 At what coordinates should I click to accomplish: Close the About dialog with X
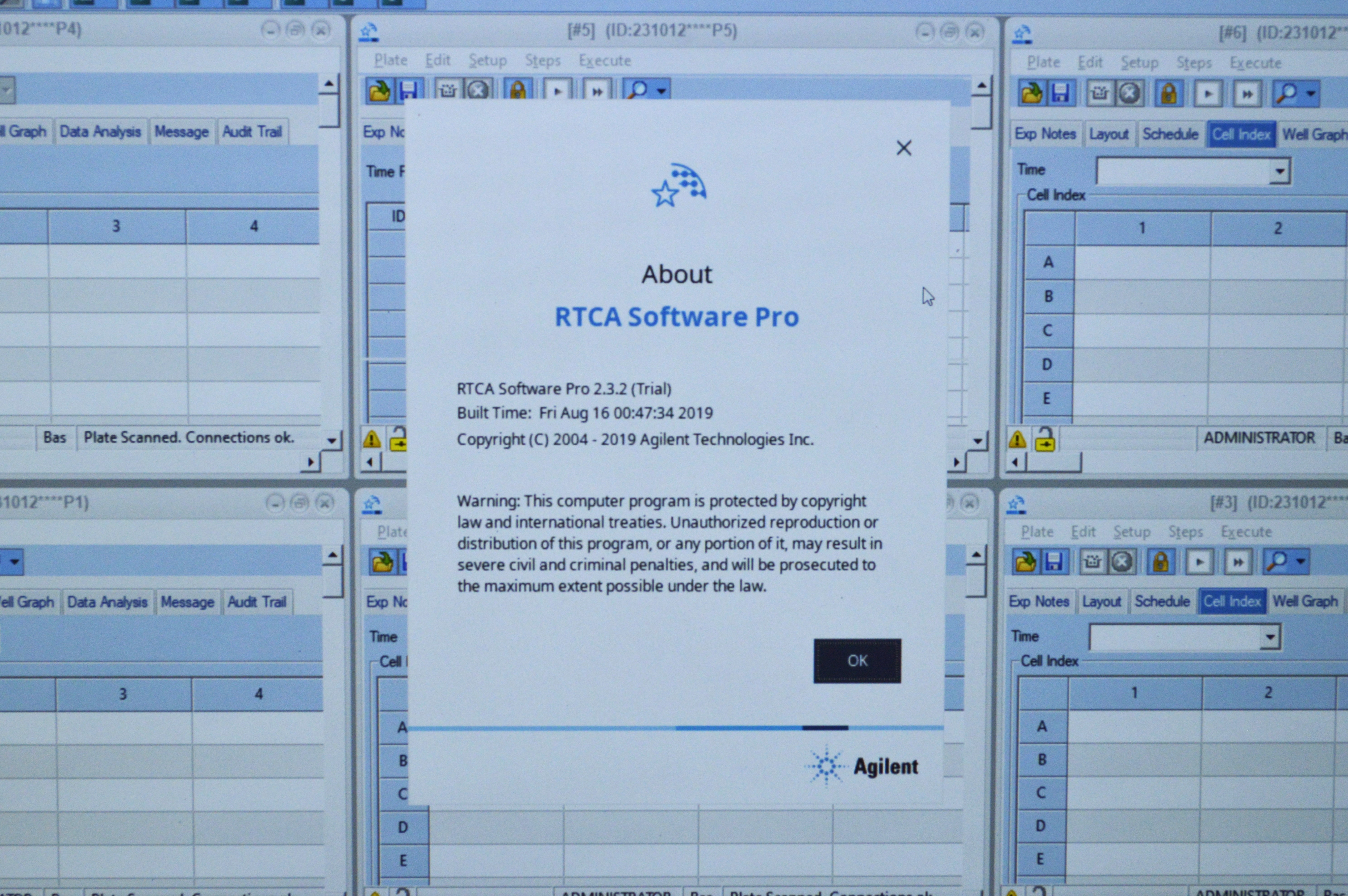pos(903,148)
